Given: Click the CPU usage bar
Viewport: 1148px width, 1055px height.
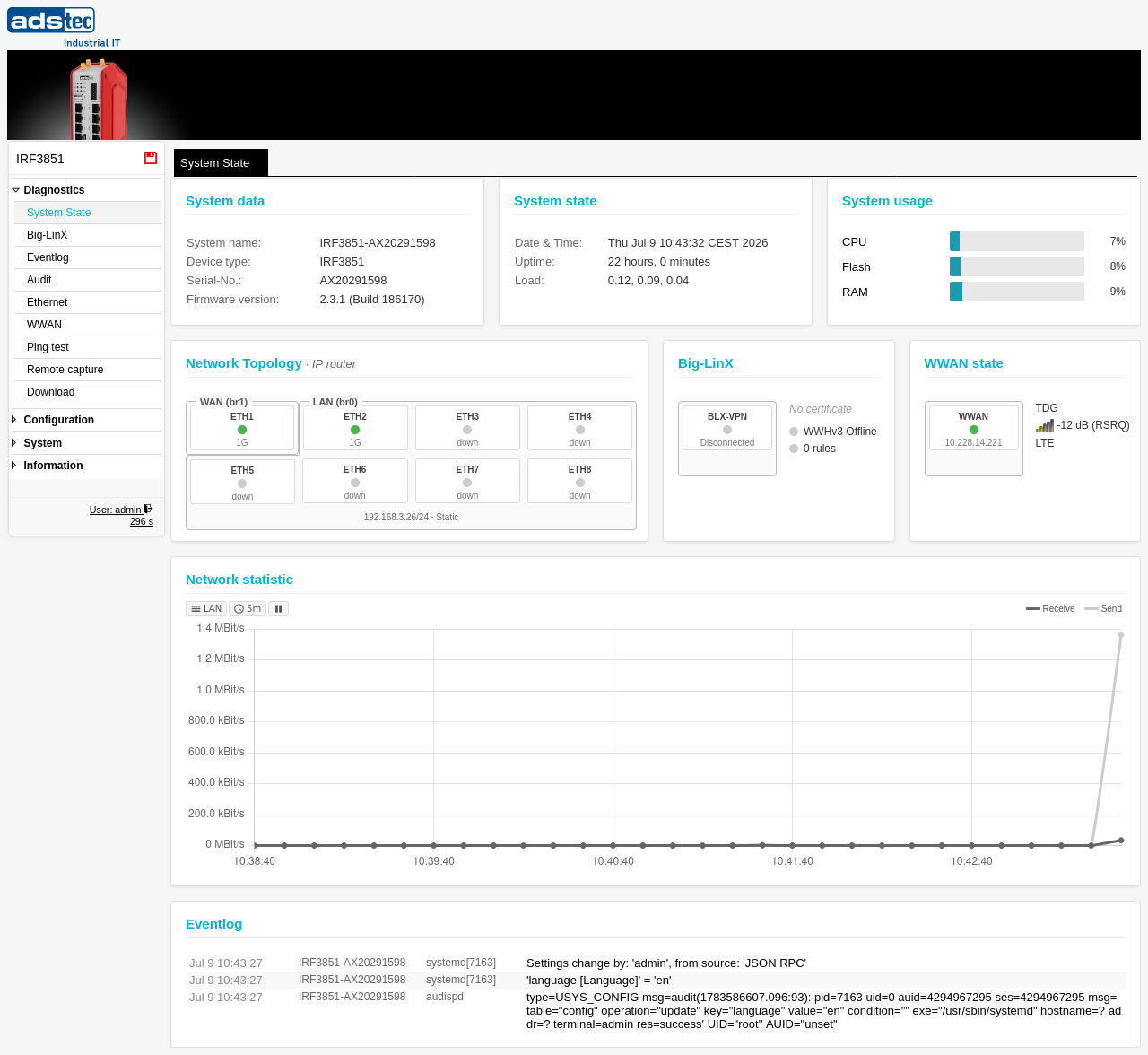Looking at the screenshot, I should click(x=1017, y=241).
